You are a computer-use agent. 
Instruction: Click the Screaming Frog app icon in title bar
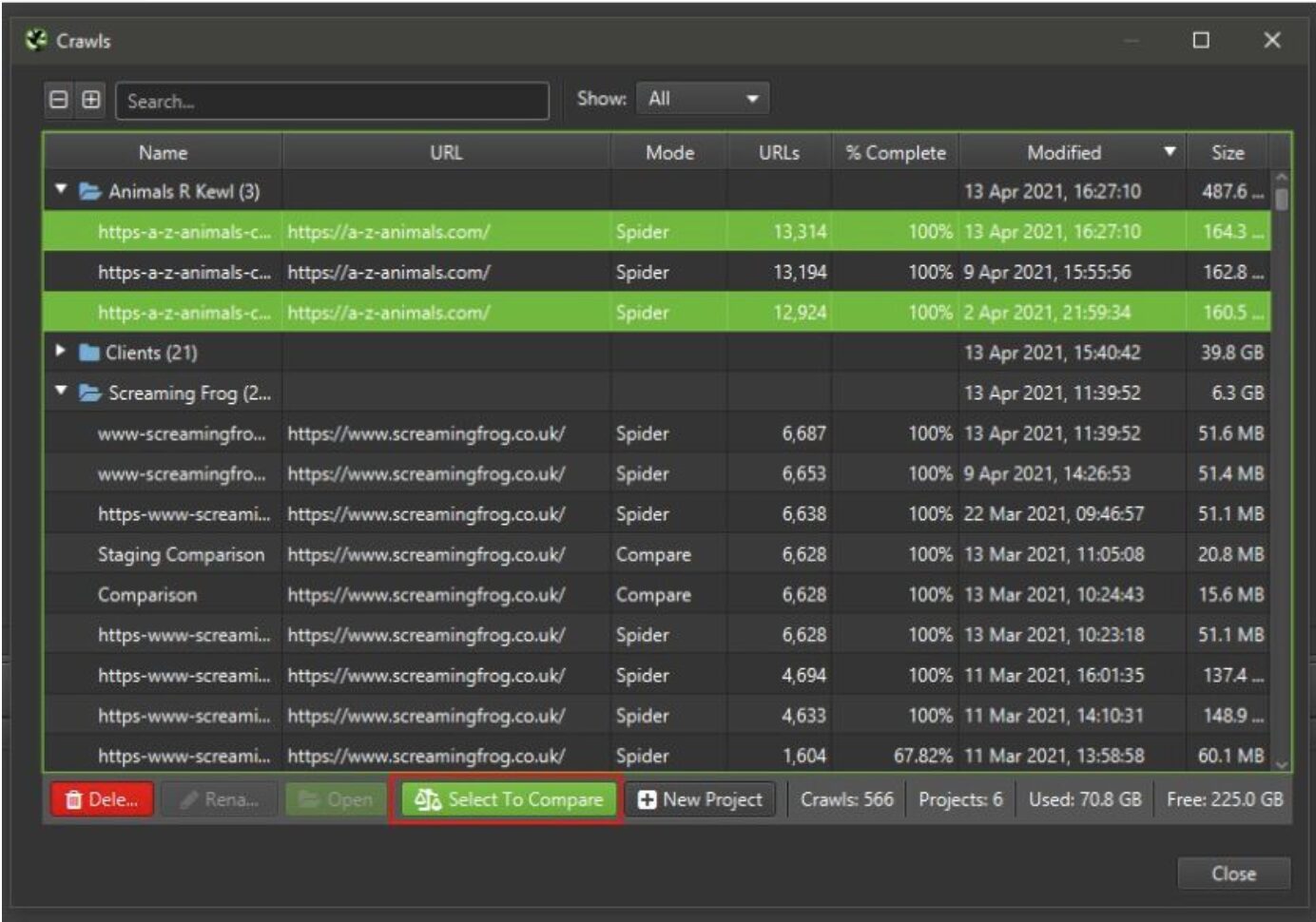(x=36, y=40)
